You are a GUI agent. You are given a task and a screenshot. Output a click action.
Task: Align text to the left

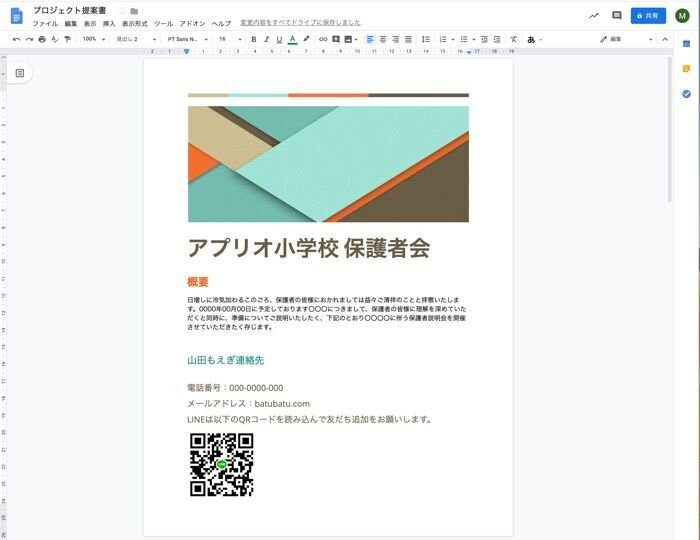point(370,39)
